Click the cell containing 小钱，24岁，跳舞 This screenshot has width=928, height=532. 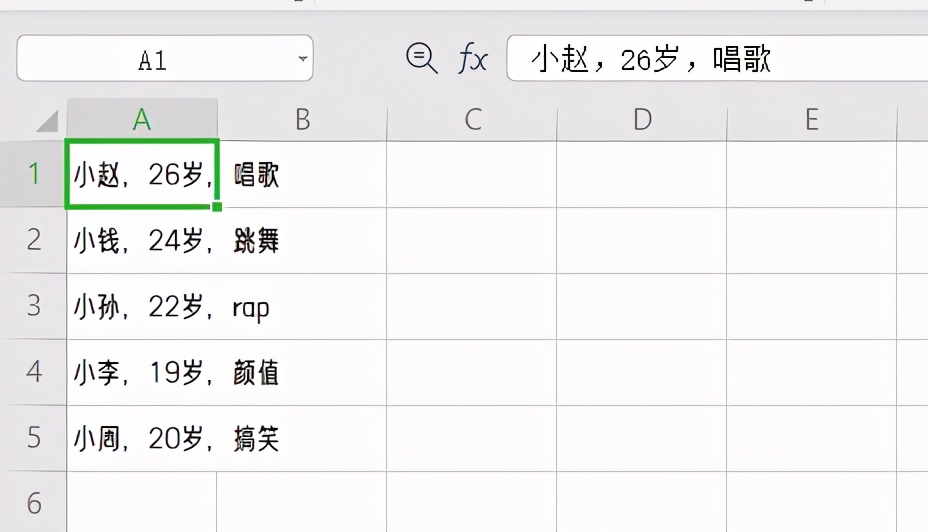click(142, 240)
